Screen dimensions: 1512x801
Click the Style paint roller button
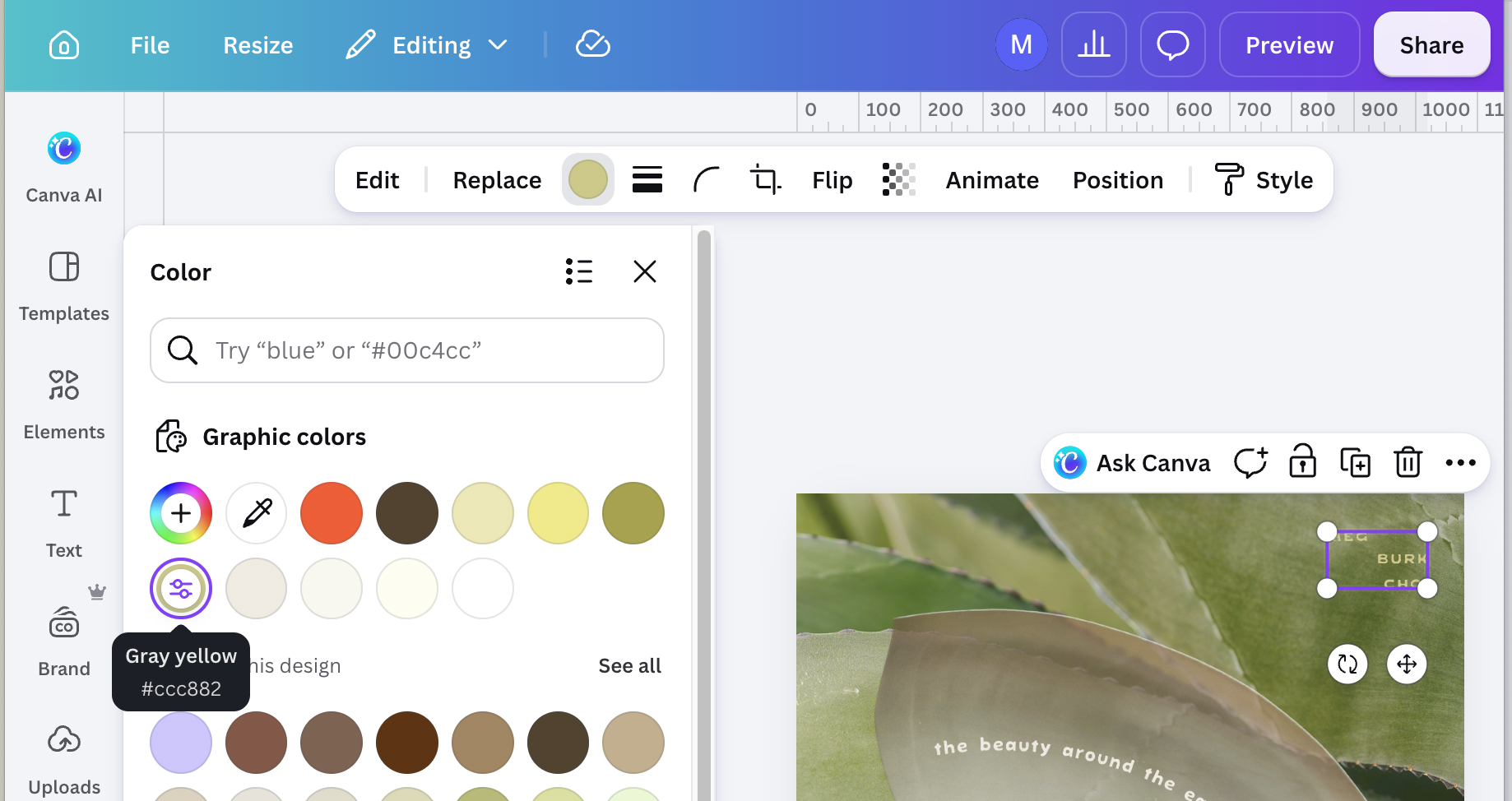(x=1264, y=180)
